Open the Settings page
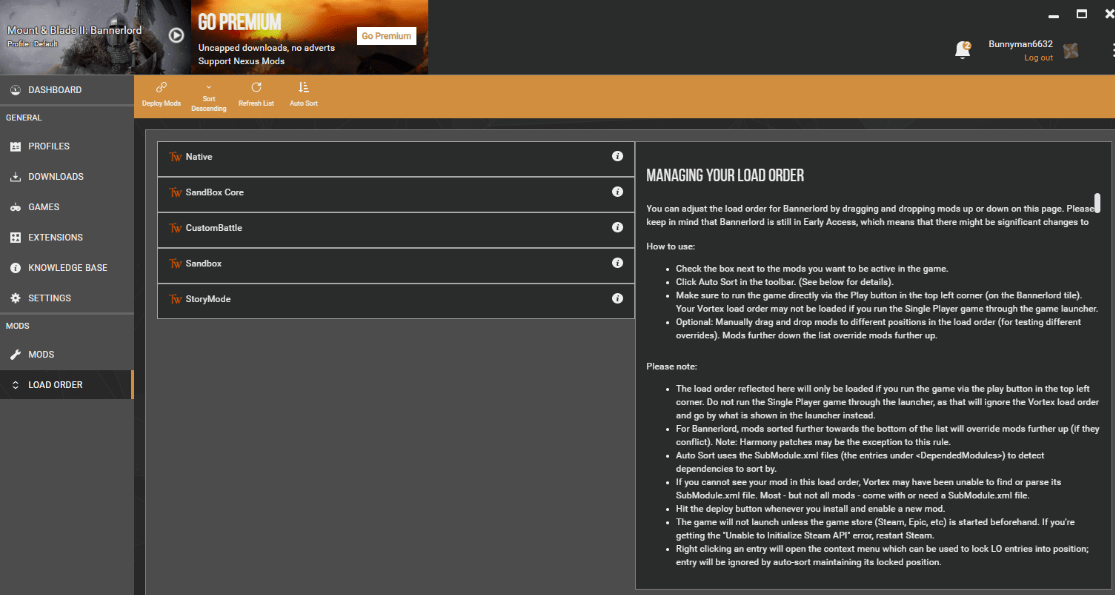 click(x=67, y=299)
